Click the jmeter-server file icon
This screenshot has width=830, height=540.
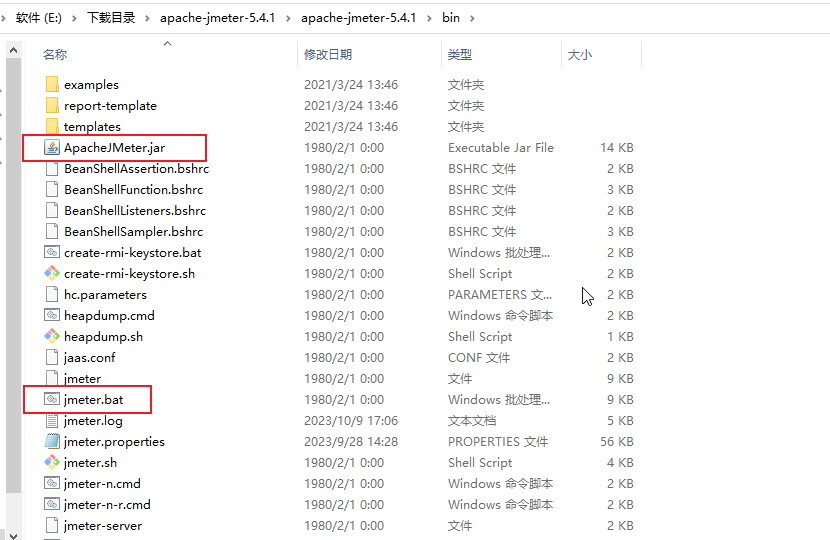pyautogui.click(x=52, y=526)
